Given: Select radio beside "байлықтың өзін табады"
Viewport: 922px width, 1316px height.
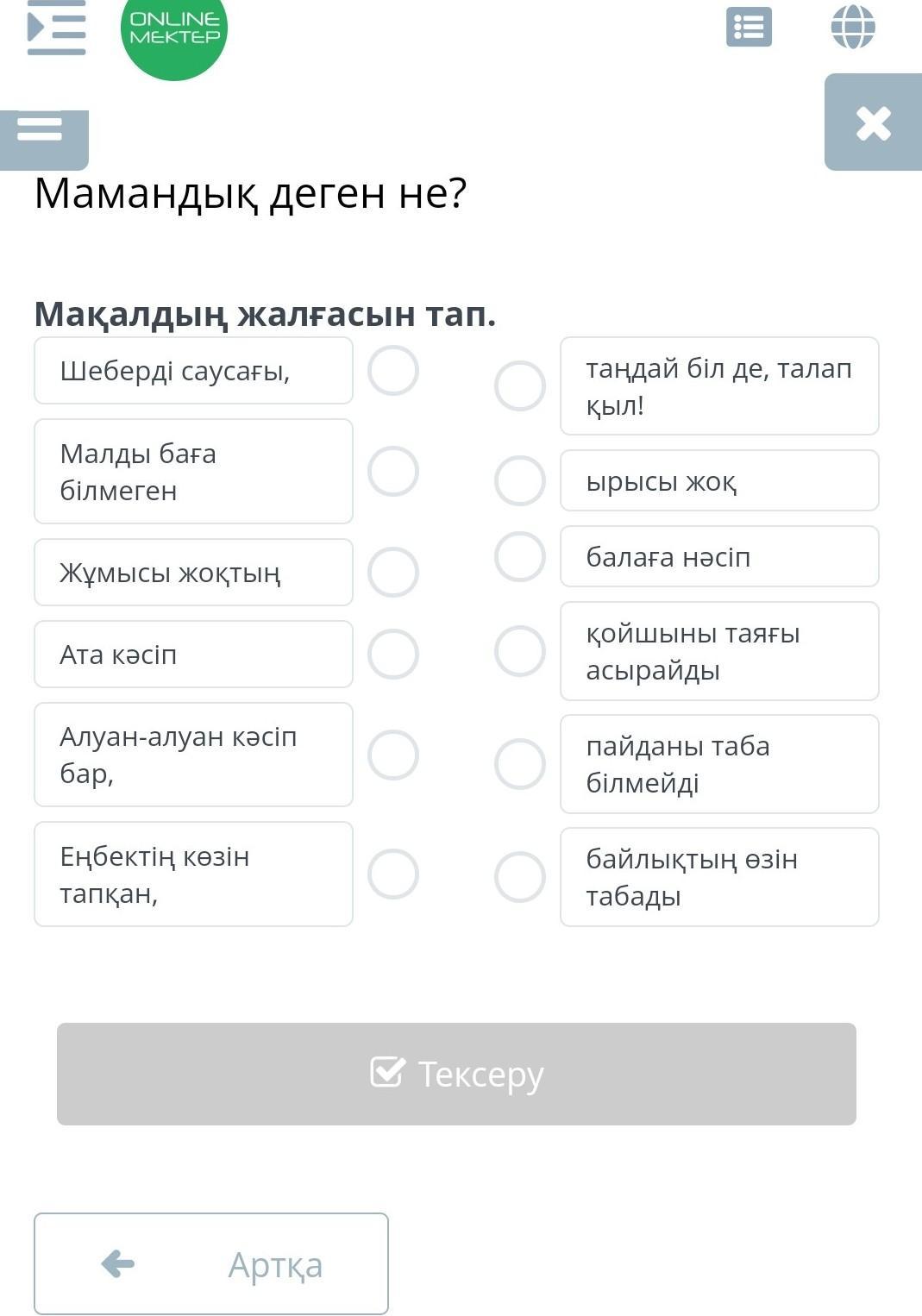Looking at the screenshot, I should point(520,877).
